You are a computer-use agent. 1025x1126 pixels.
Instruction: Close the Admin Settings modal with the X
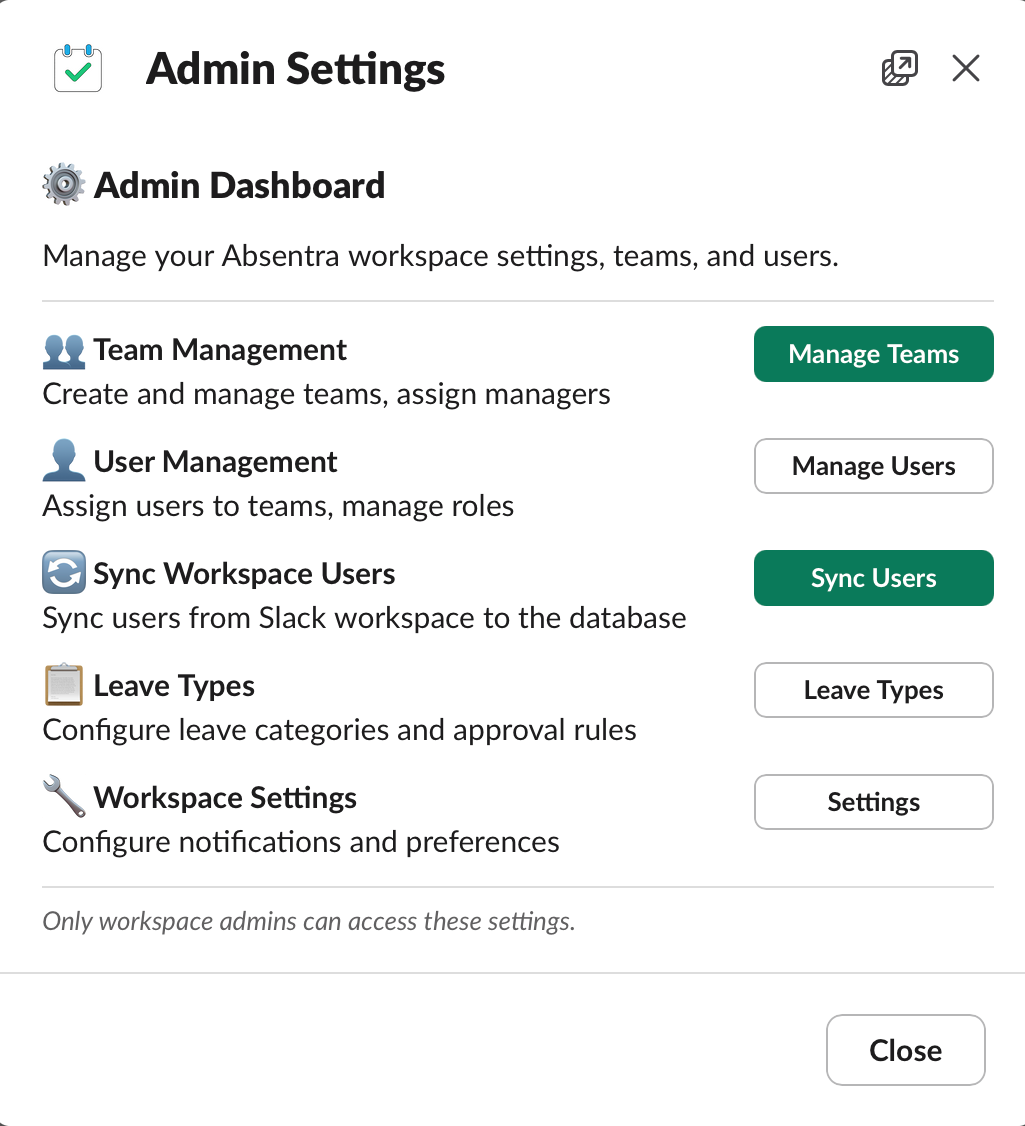[x=964, y=68]
